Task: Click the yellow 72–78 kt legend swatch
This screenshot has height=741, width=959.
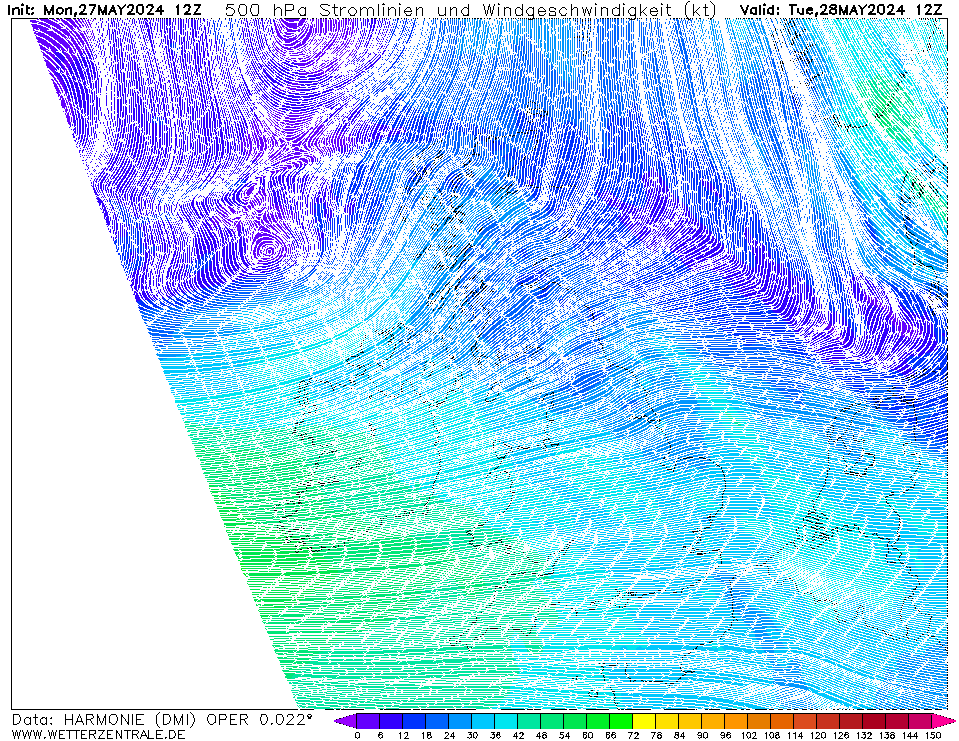Action: point(644,721)
